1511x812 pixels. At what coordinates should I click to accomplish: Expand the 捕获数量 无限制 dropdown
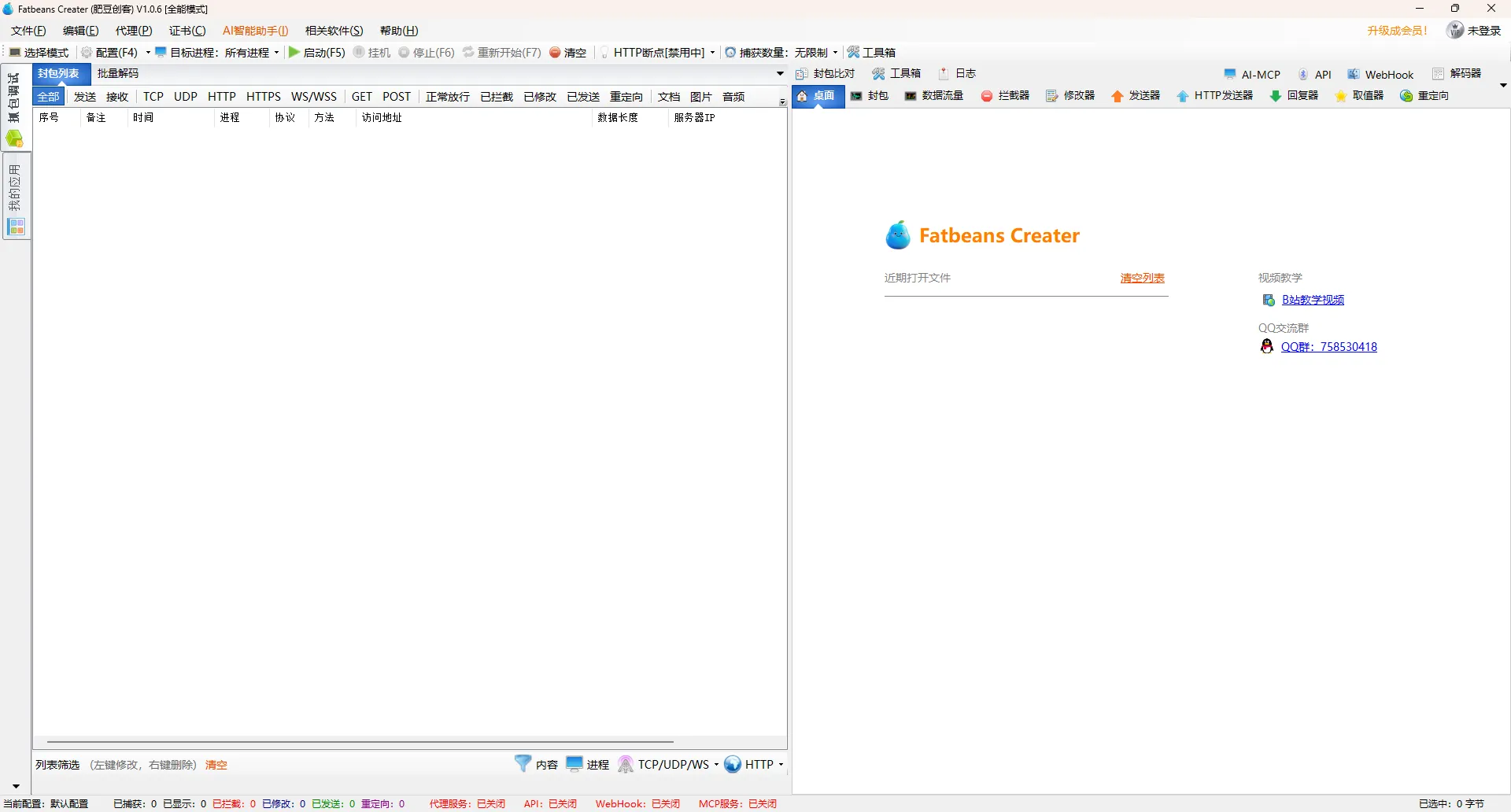835,53
